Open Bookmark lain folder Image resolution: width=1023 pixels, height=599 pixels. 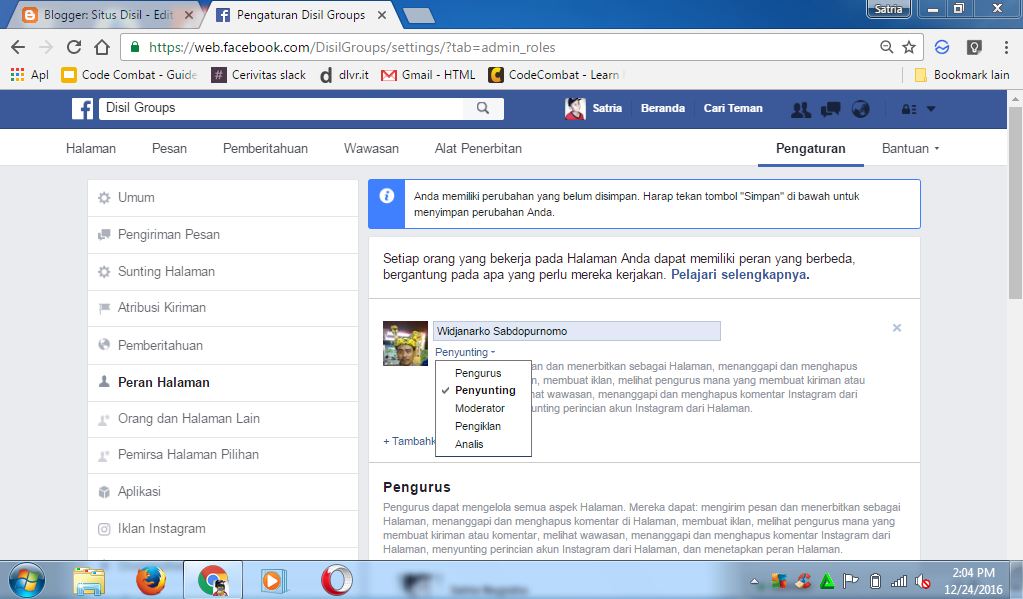tap(962, 75)
